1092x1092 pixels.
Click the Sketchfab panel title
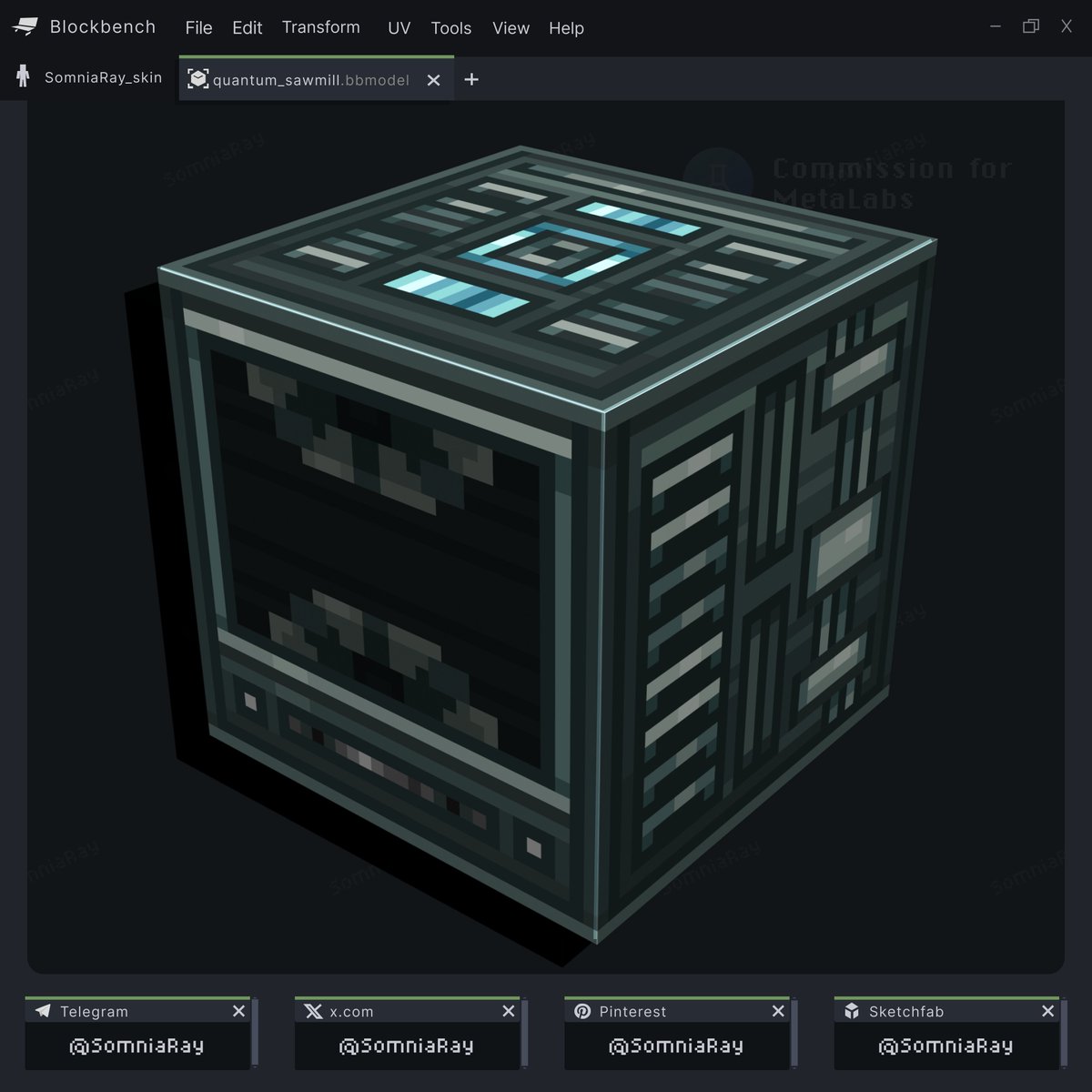tap(906, 1012)
